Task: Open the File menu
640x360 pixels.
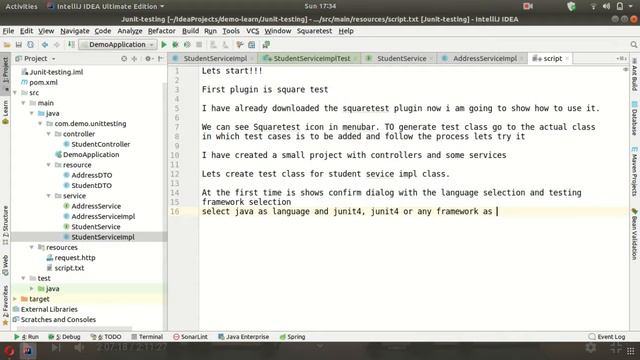Action: [8, 31]
